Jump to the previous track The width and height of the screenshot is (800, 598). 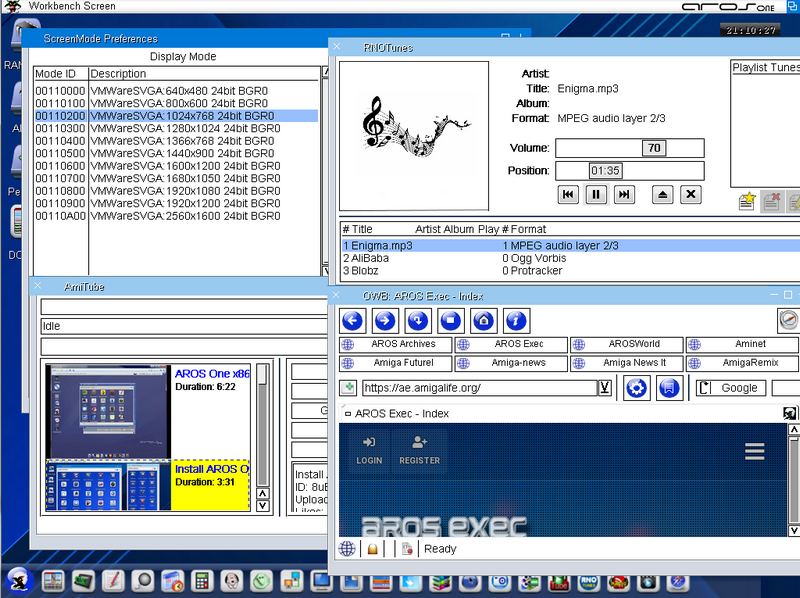tap(568, 195)
